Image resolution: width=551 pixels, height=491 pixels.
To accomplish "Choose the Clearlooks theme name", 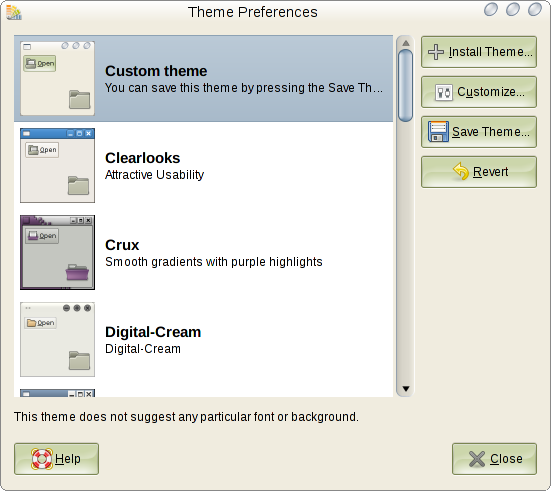I will [142, 158].
